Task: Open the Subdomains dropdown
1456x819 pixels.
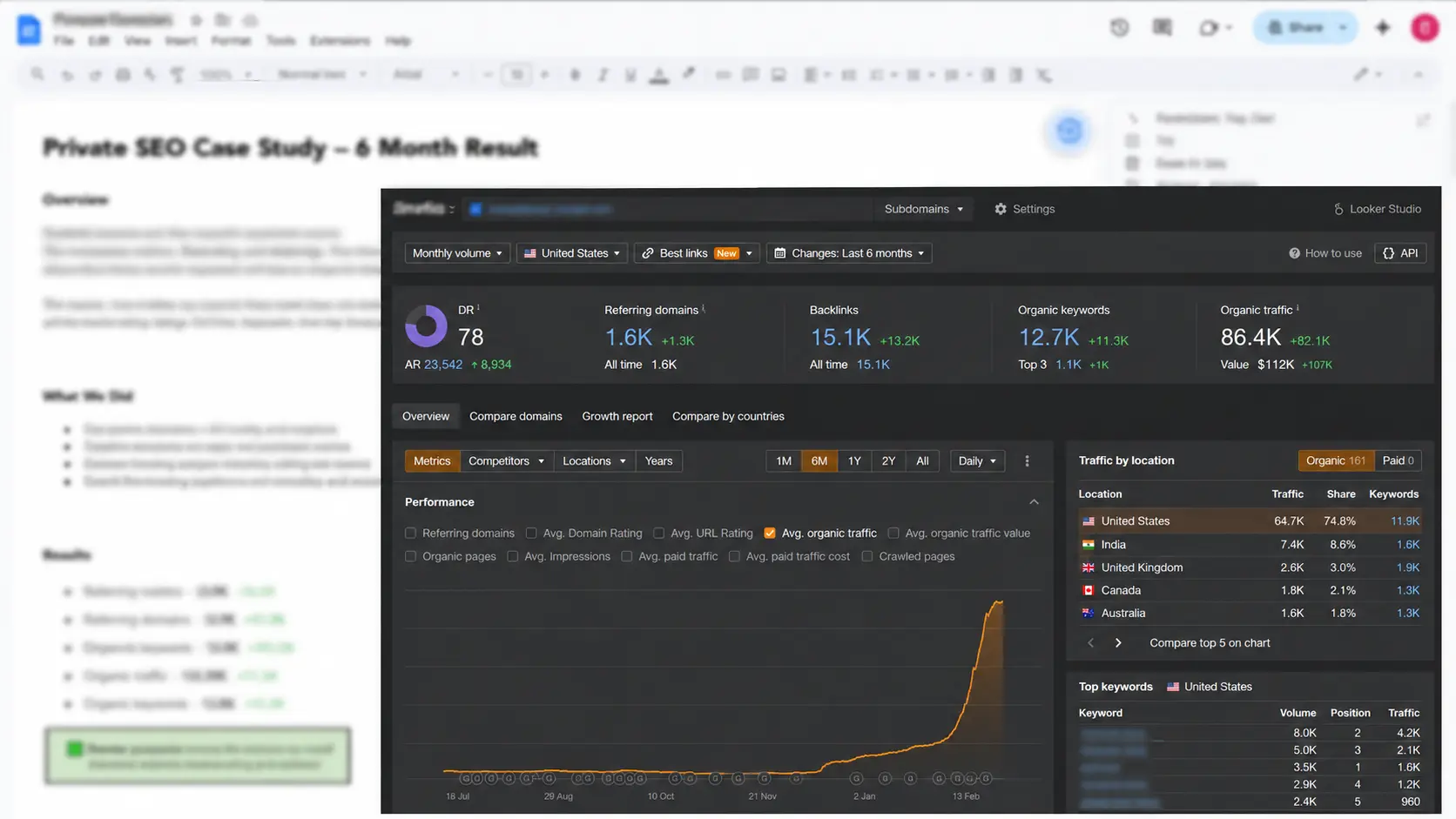Action: pos(923,209)
